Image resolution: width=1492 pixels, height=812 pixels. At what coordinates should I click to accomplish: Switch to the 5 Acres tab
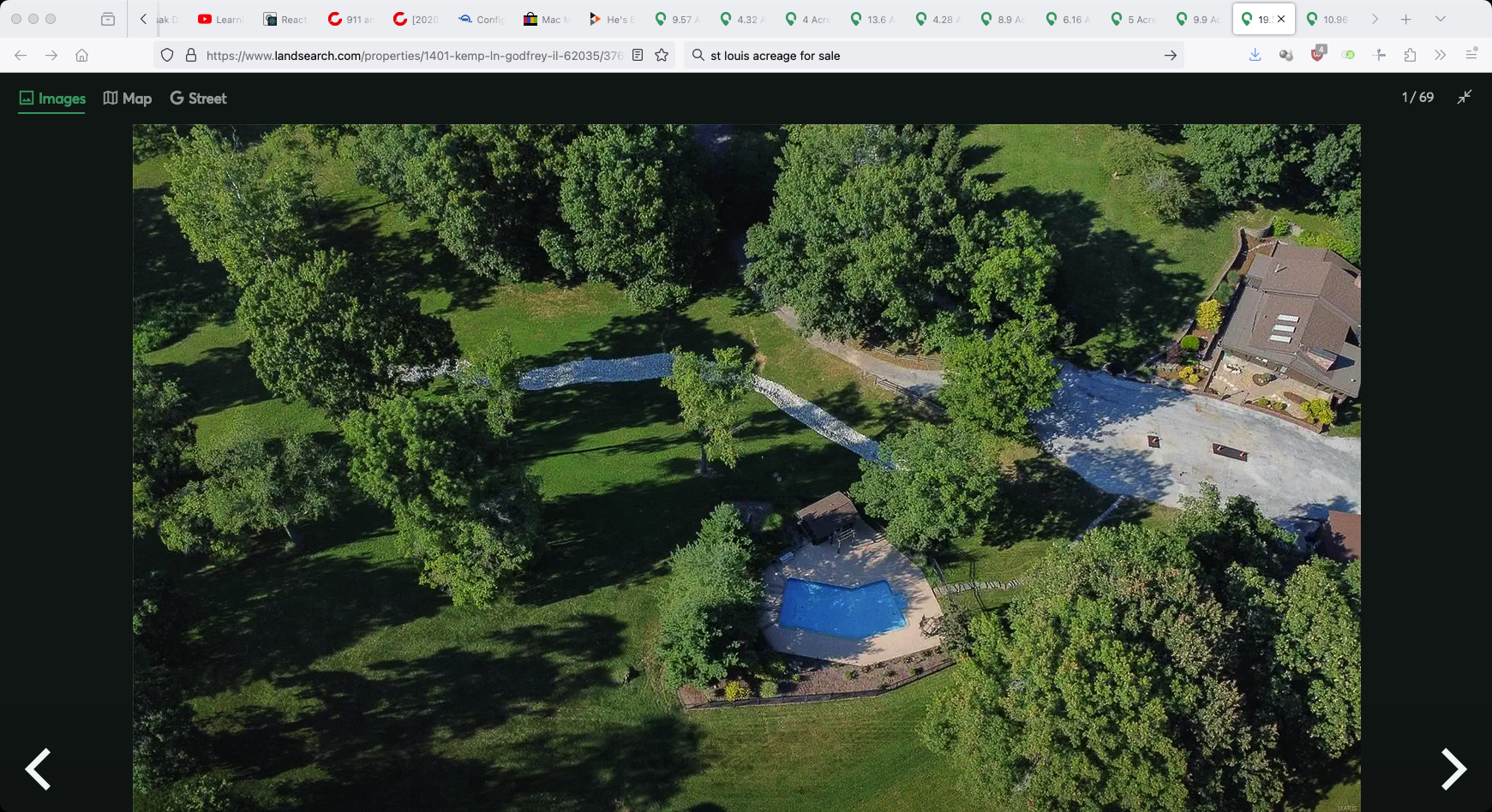tap(1132, 19)
